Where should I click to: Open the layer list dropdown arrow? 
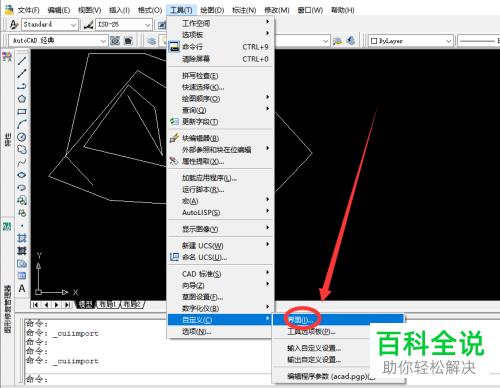[326, 41]
